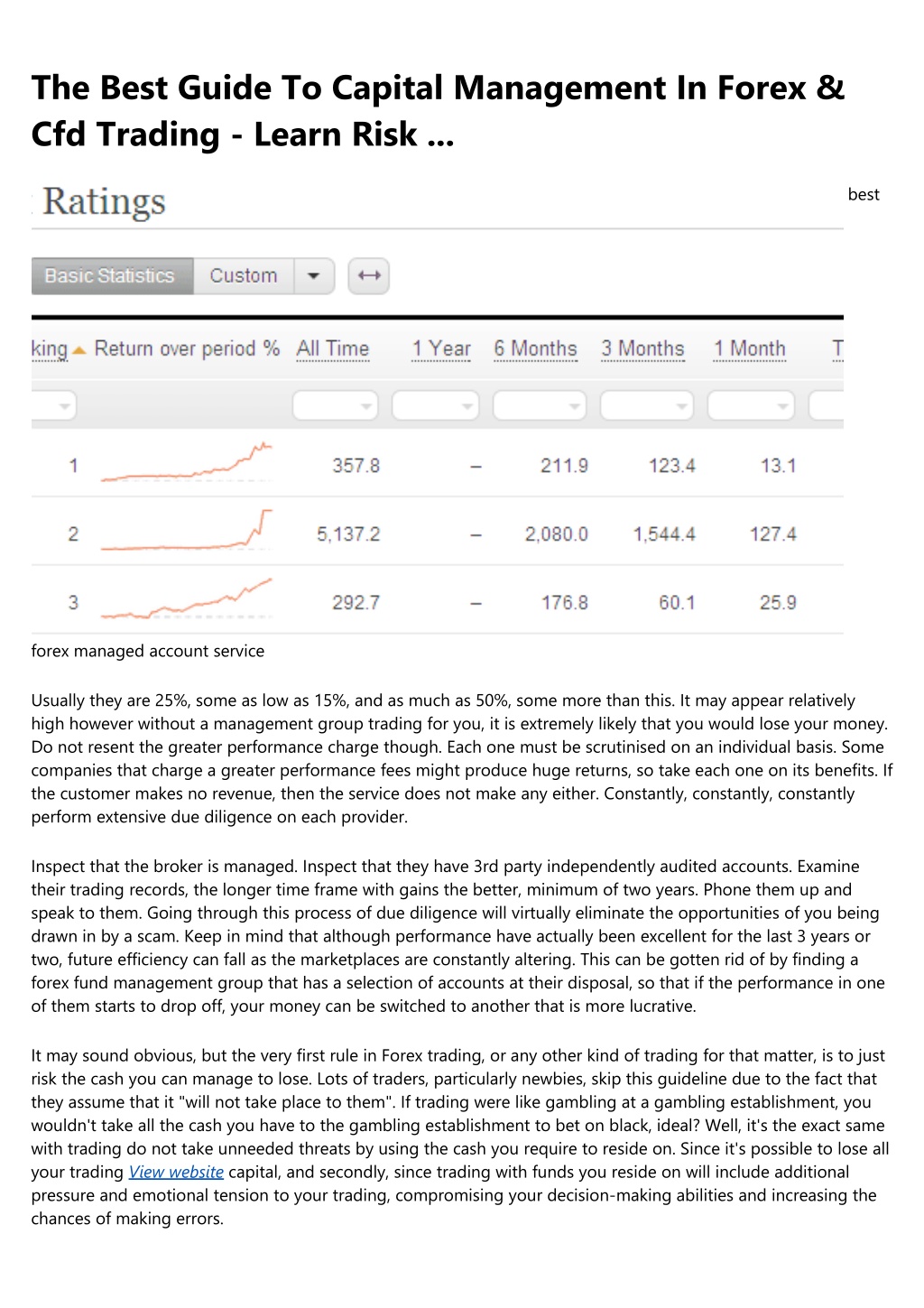The height and width of the screenshot is (1308, 924).
Task: Click the horizontal expand arrows icon
Action: pos(368,276)
